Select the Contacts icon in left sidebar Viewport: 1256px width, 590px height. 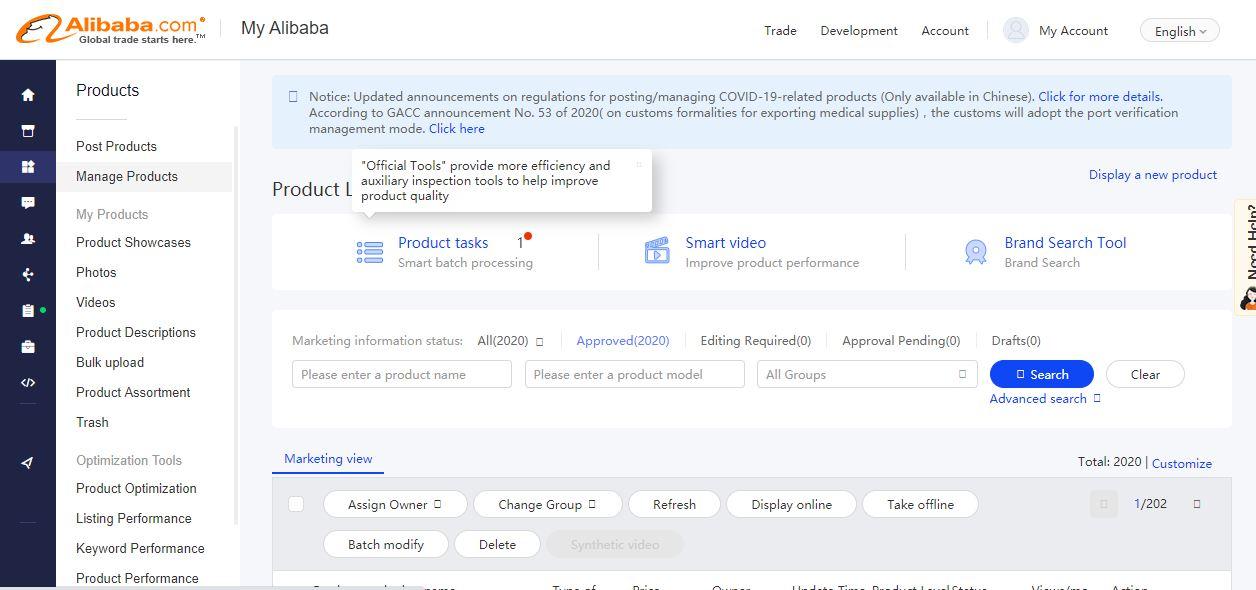tap(28, 238)
